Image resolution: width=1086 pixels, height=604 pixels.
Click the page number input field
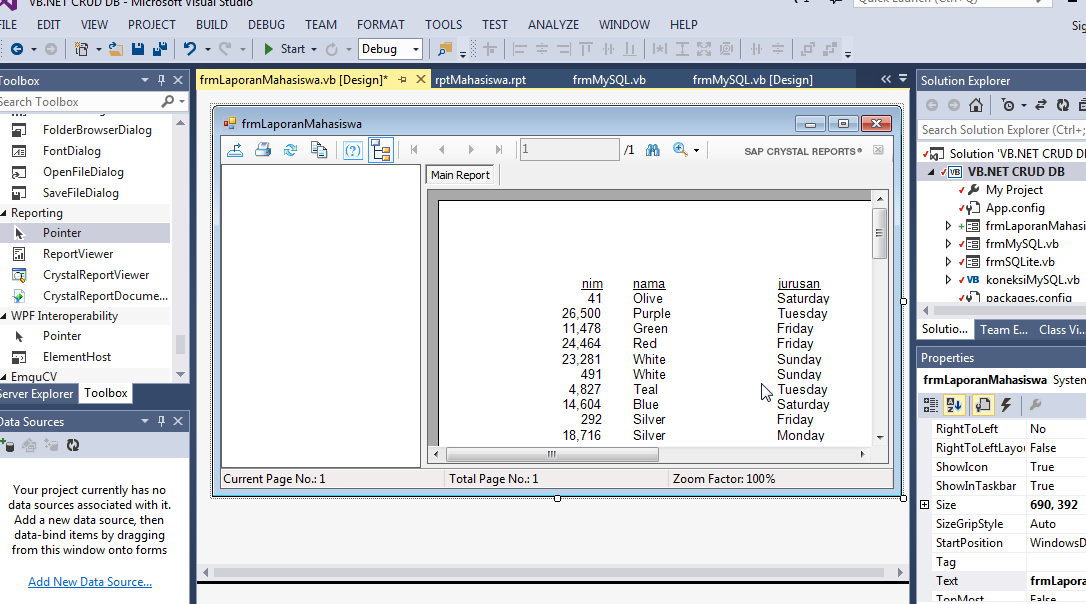(x=569, y=150)
